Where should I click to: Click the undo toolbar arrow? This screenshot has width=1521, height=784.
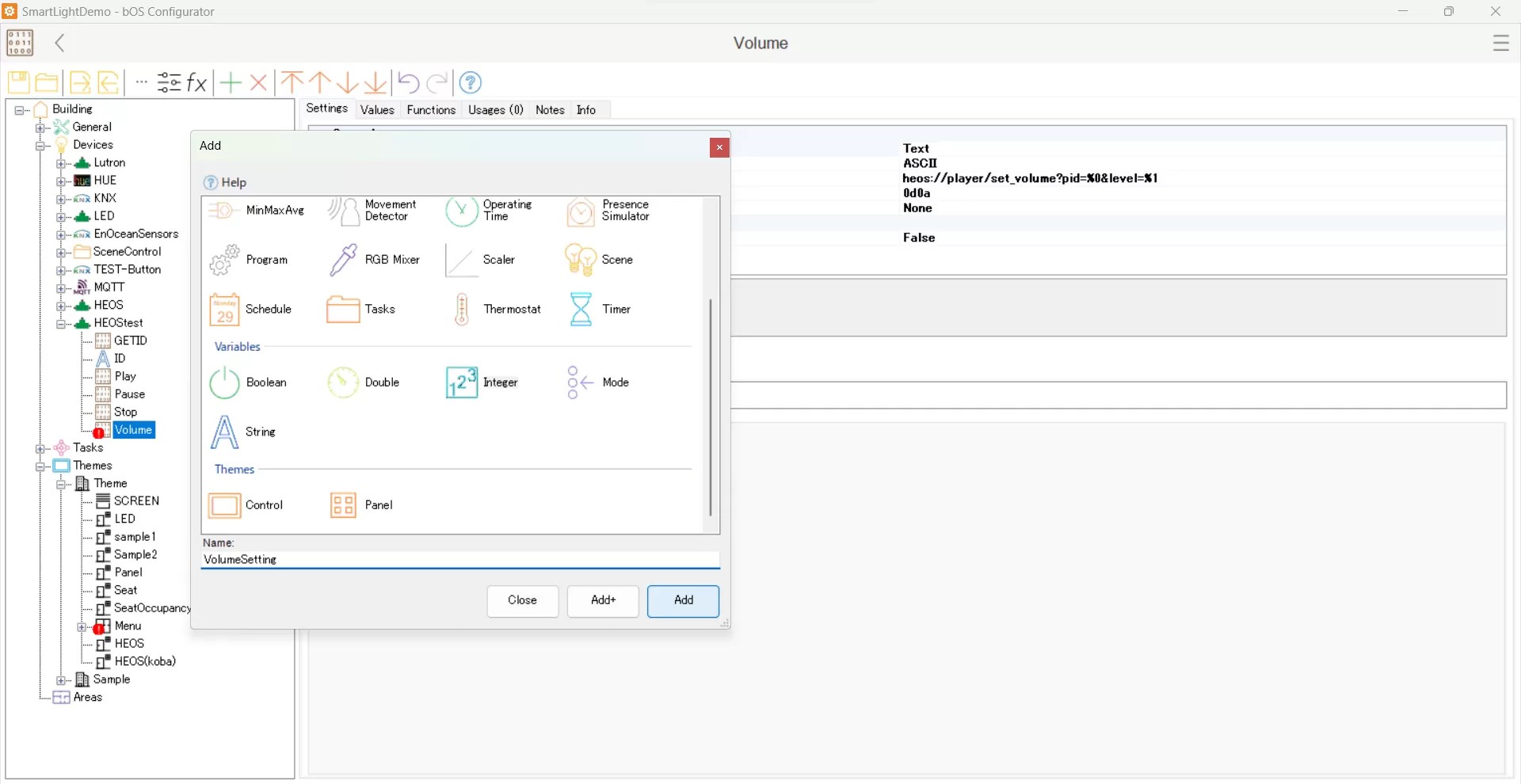tap(408, 82)
